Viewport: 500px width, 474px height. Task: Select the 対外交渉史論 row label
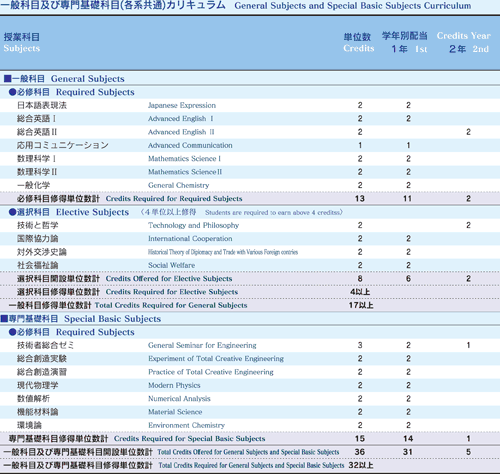point(42,252)
